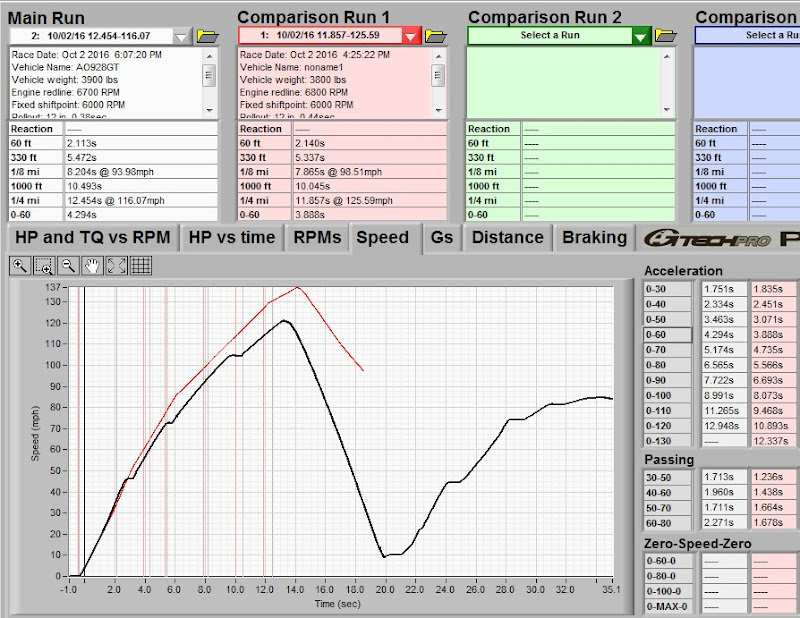Switch to the Distance tab
800x618 pixels.
click(508, 238)
